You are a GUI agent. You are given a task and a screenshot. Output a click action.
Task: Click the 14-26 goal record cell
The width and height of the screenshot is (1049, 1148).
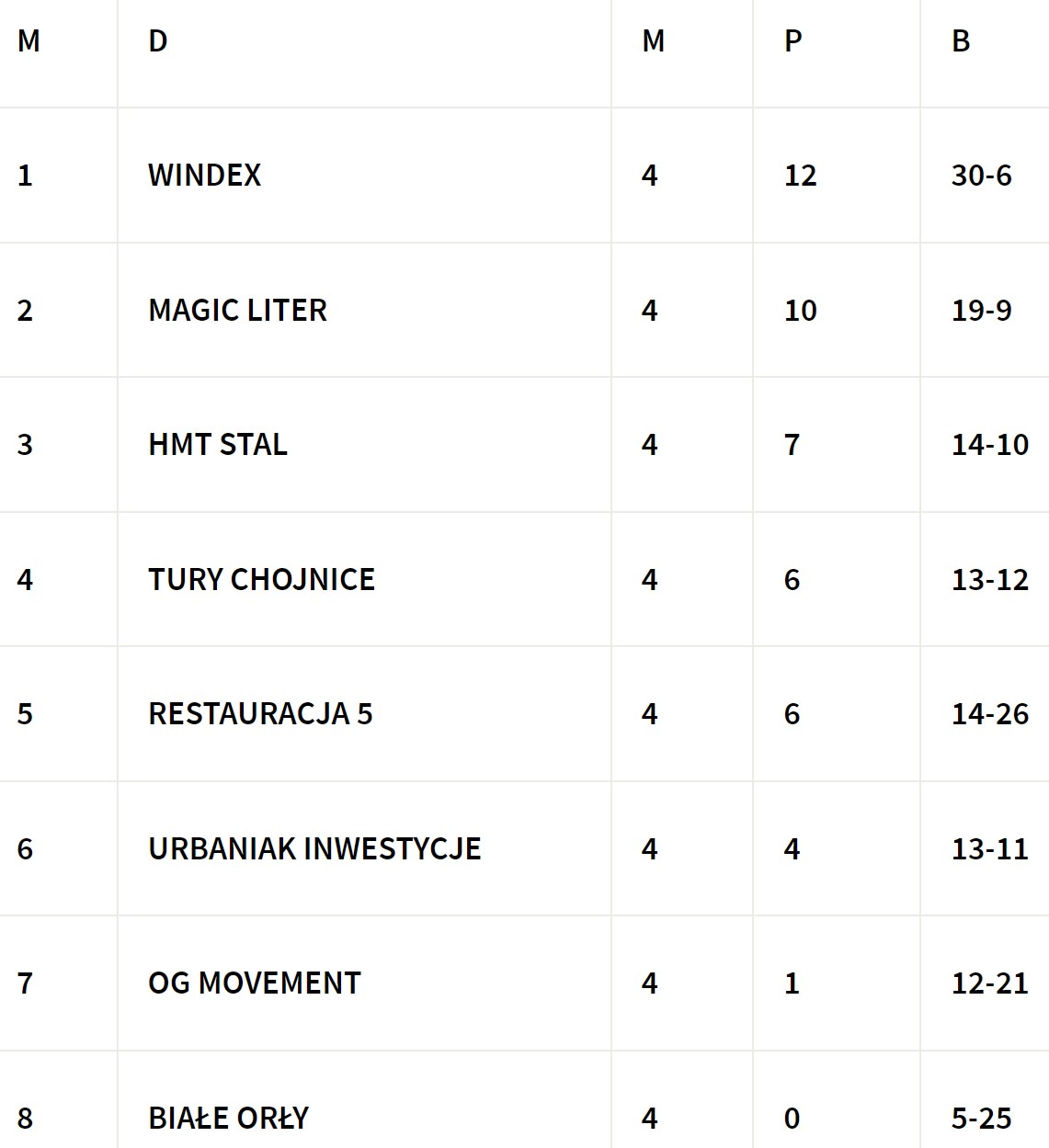989,714
